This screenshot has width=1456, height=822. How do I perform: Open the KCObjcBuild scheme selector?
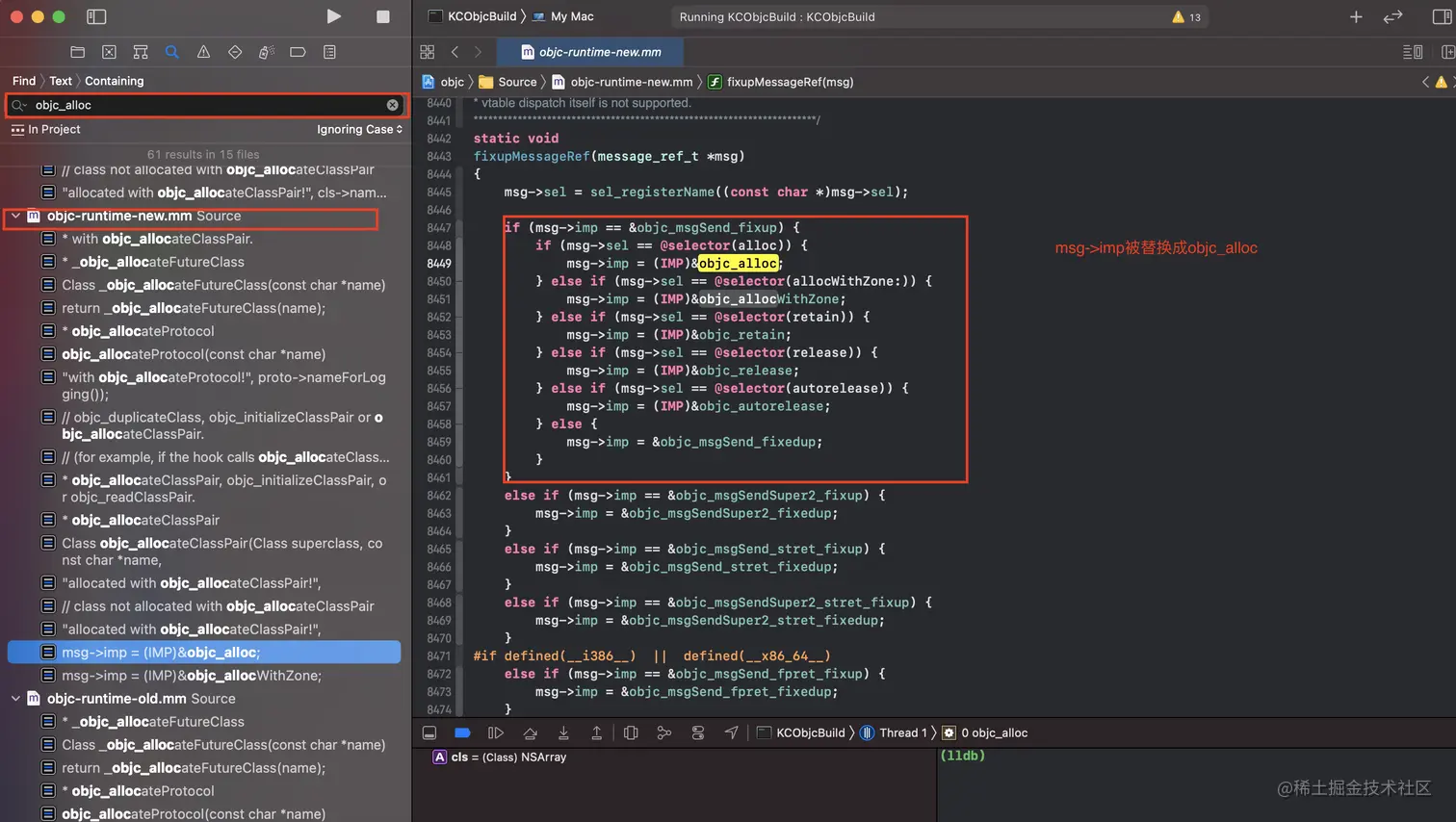point(473,16)
